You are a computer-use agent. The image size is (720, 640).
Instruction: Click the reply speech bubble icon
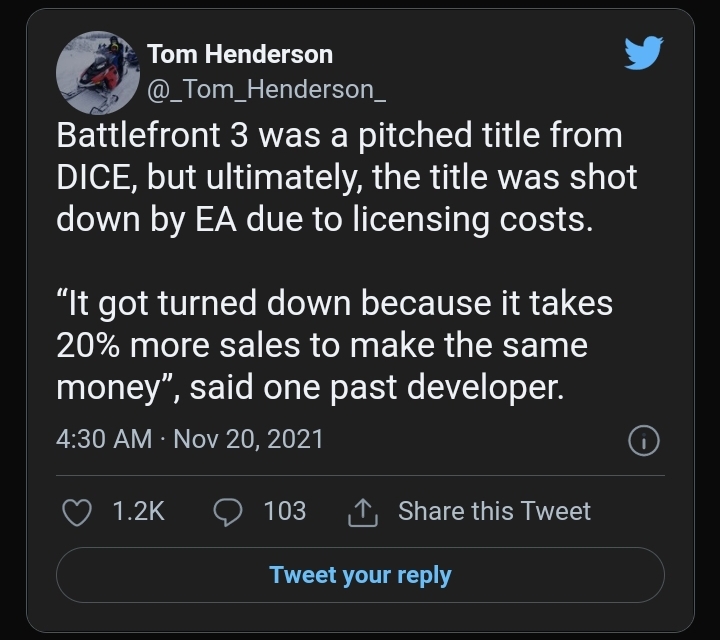point(229,512)
